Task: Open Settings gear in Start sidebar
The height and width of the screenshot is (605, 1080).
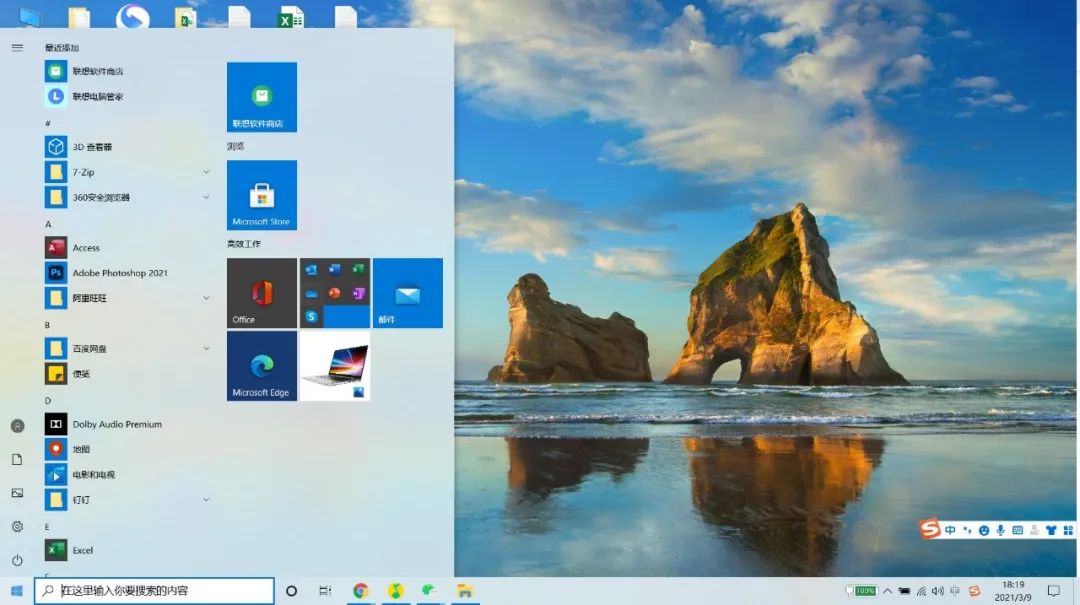Action: click(x=17, y=527)
